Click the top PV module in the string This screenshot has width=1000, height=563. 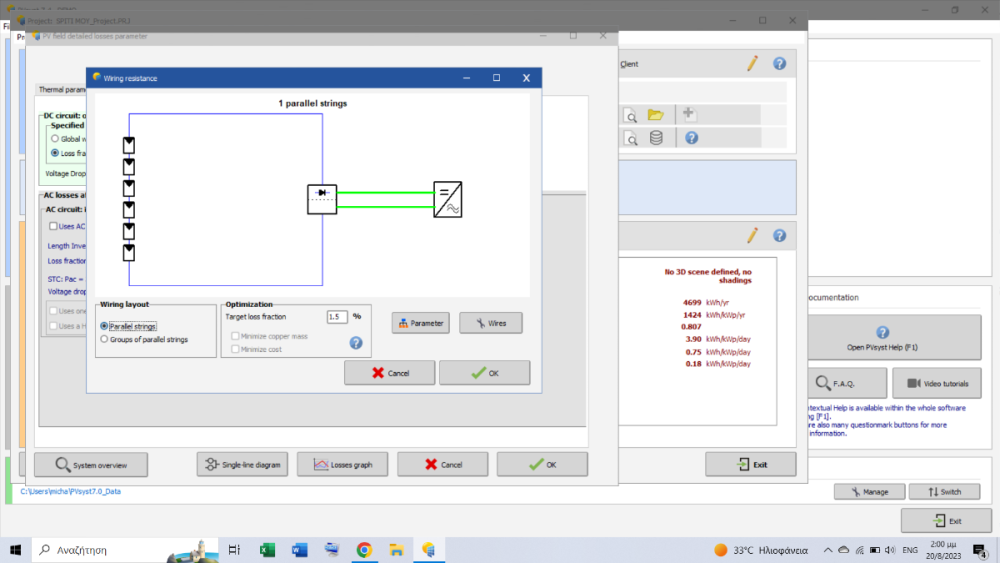point(129,145)
